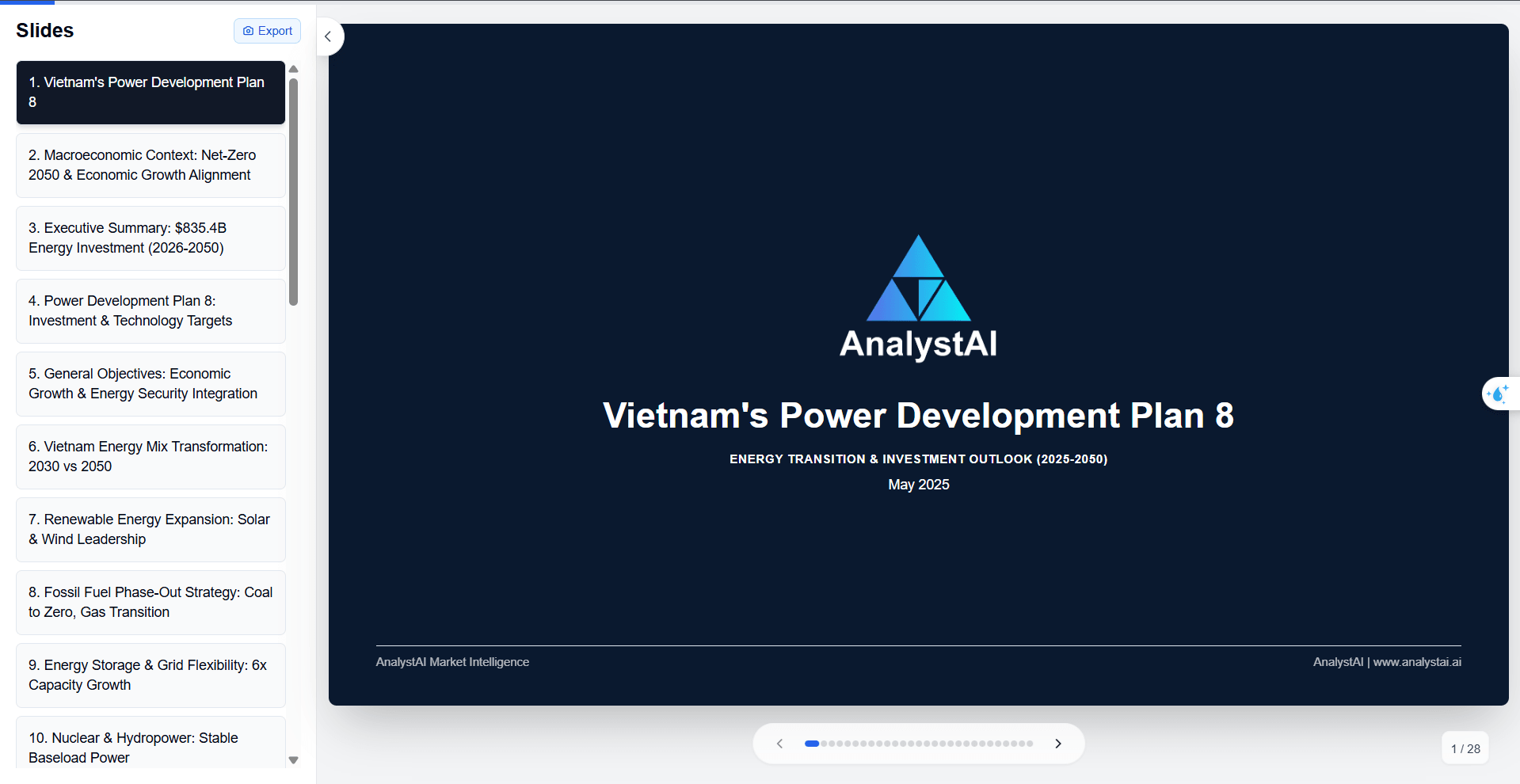This screenshot has height=784, width=1520.
Task: Open the Executive Summary slide
Action: (x=150, y=238)
